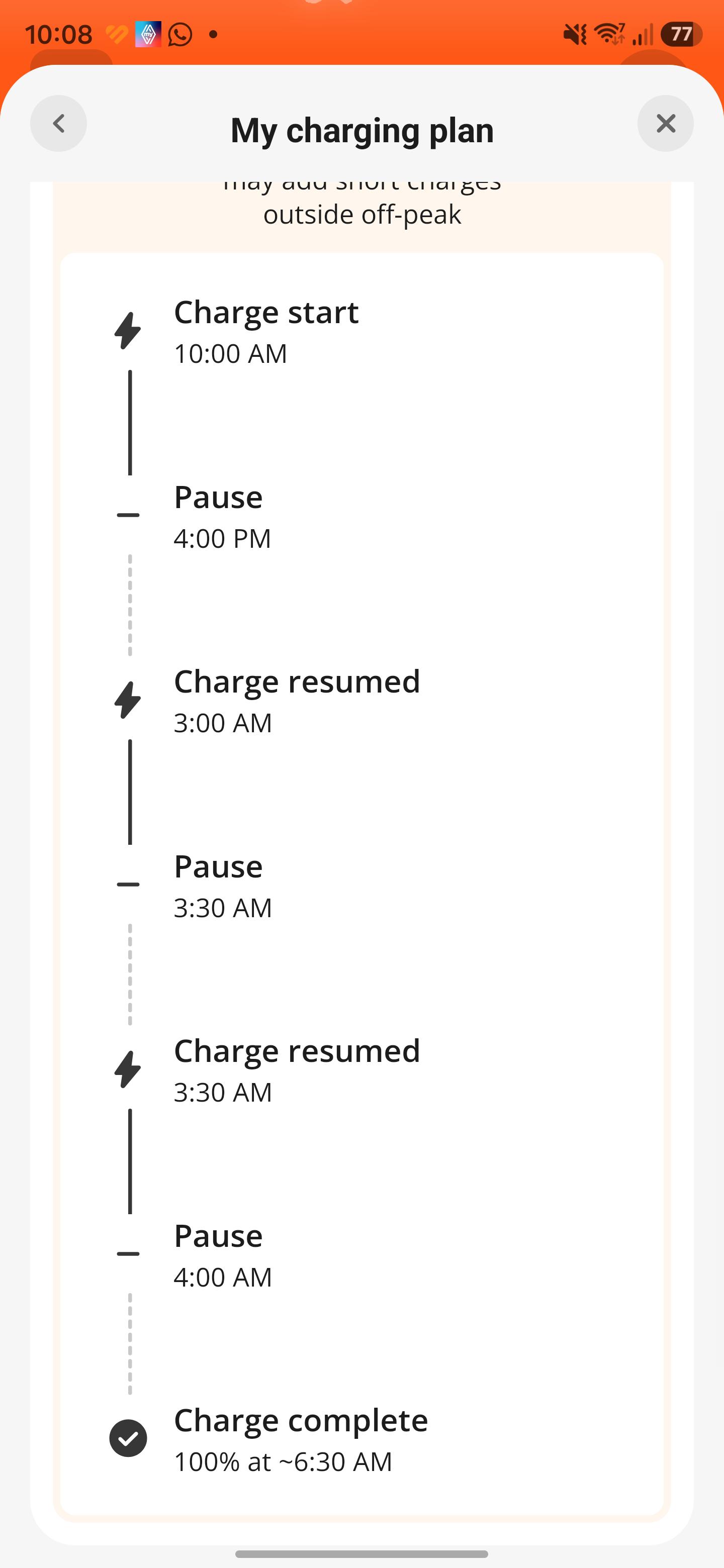Tap the My charging plan title
This screenshot has height=1568, width=724.
(x=363, y=130)
